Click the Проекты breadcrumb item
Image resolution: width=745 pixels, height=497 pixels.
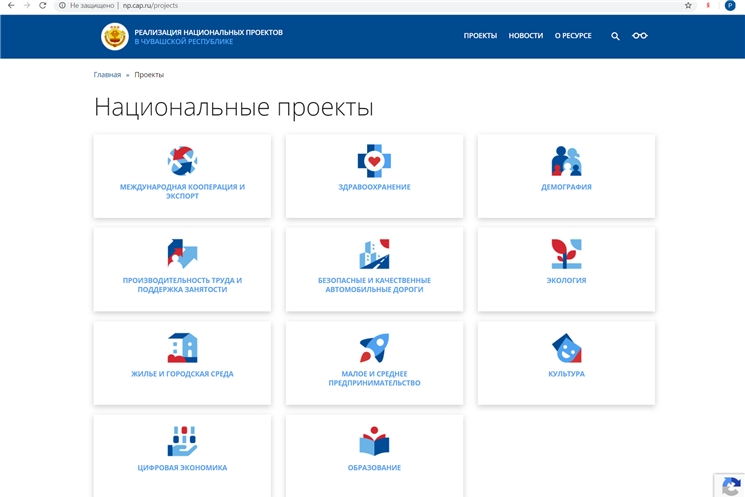pos(149,75)
